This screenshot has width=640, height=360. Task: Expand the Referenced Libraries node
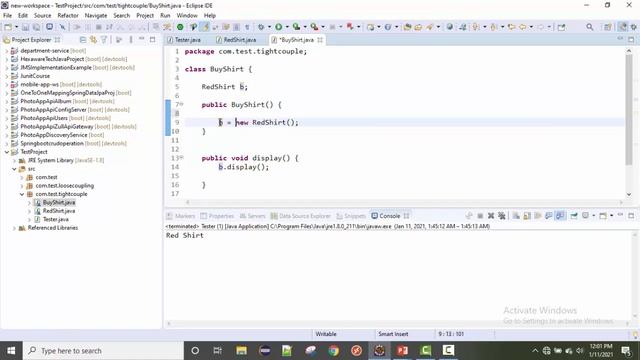coord(14,228)
